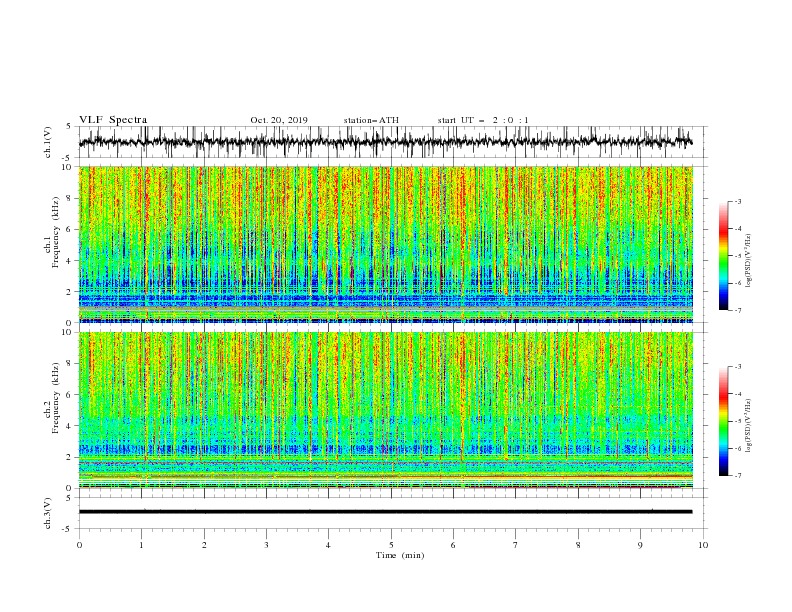Click time axis tick label "6"
The image size is (792, 612).
pos(454,545)
